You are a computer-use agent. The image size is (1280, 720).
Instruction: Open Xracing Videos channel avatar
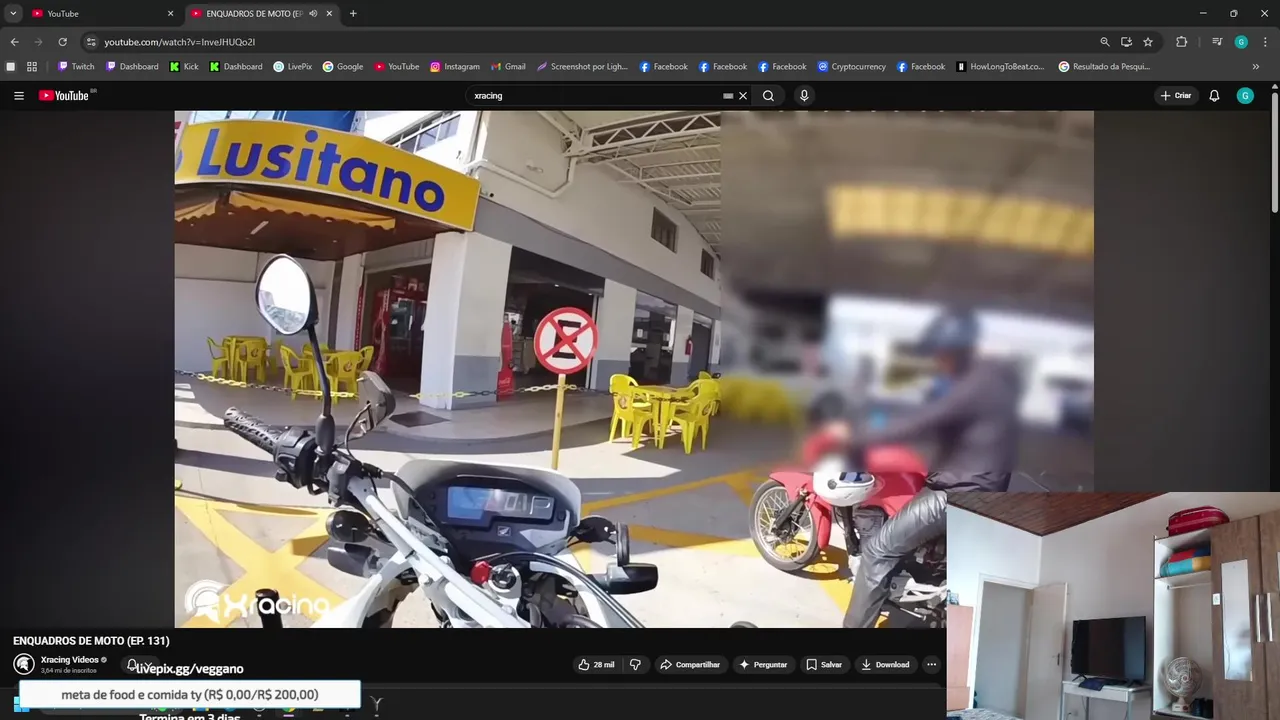(23, 664)
